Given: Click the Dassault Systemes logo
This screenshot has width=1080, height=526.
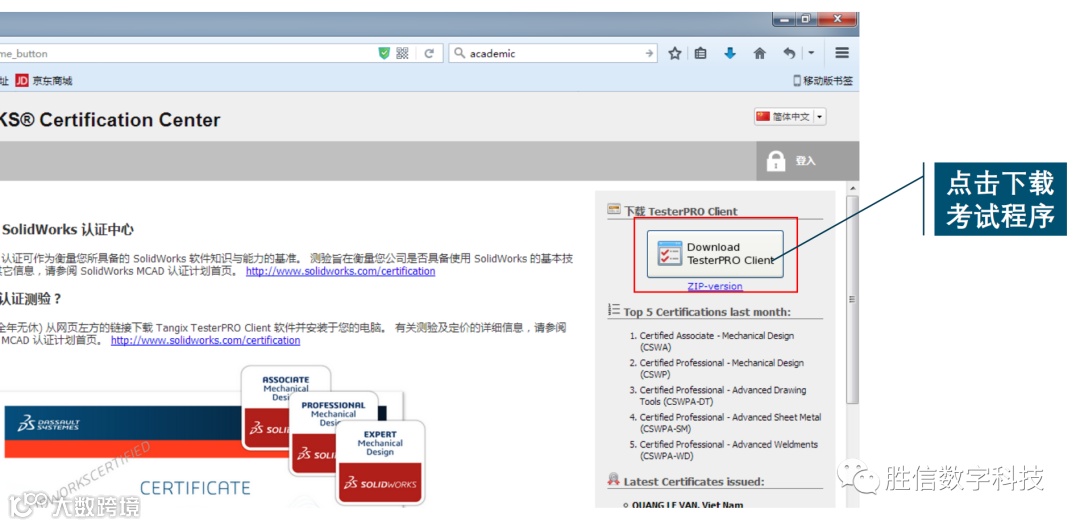Looking at the screenshot, I should [49, 424].
